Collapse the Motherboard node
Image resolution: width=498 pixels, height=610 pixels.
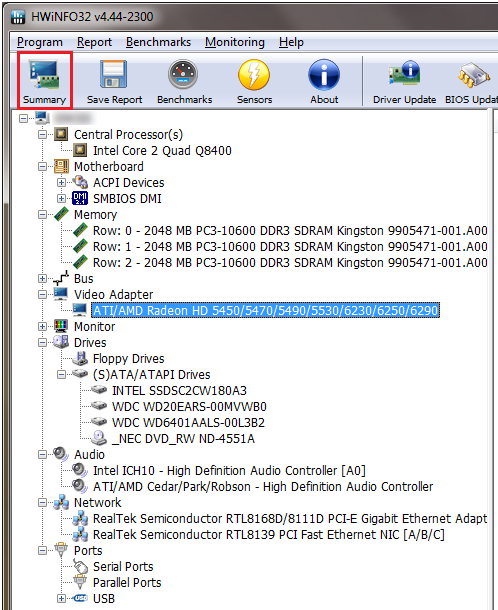42,167
